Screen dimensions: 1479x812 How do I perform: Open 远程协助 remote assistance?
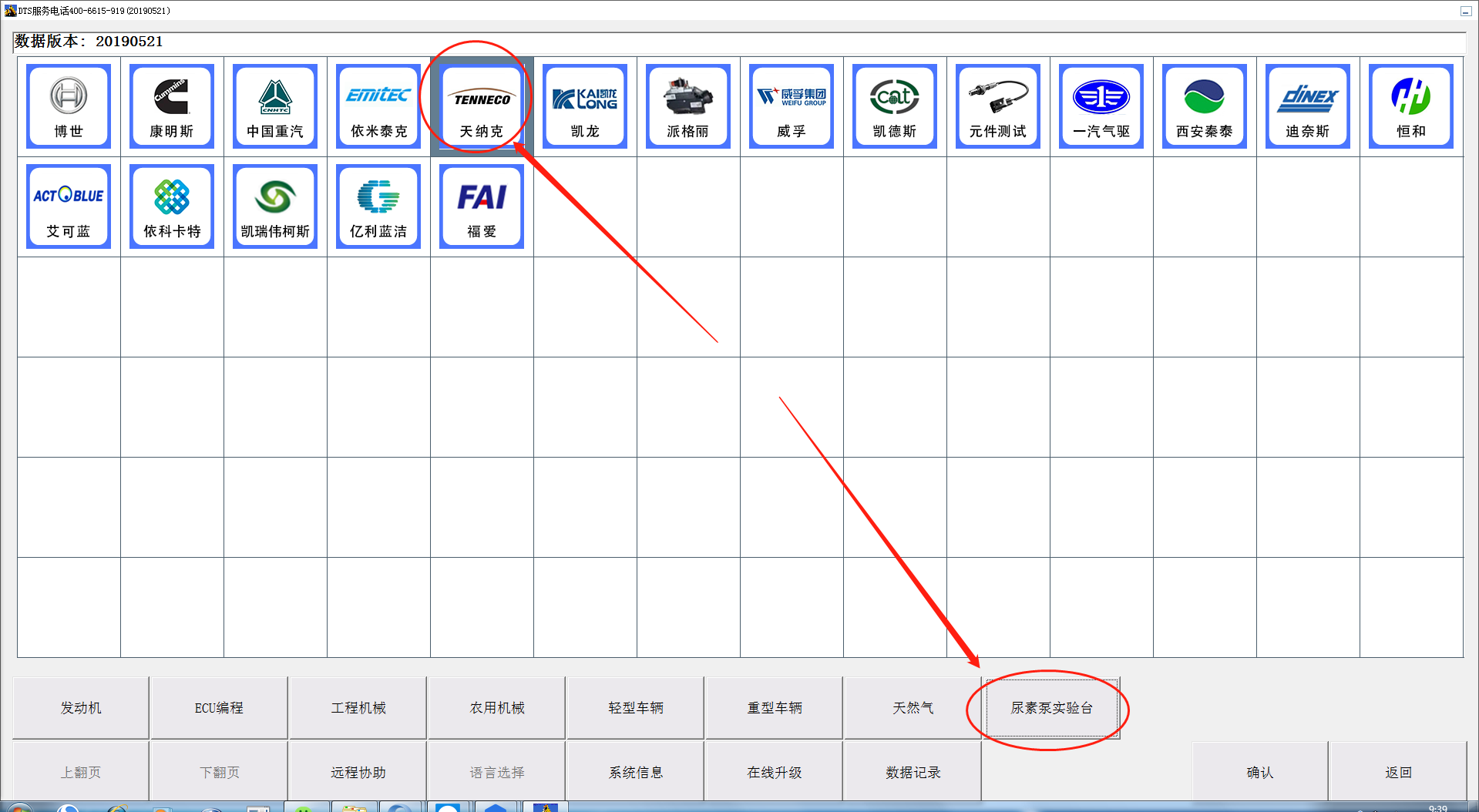[358, 771]
